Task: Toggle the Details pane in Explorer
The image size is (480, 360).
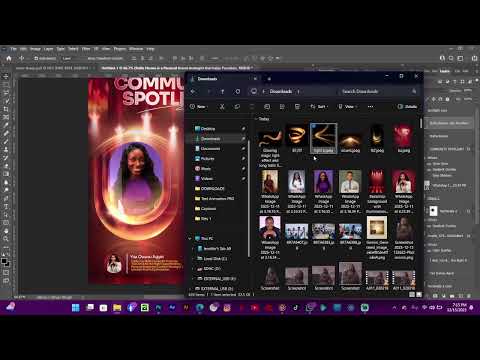Action: [x=407, y=107]
